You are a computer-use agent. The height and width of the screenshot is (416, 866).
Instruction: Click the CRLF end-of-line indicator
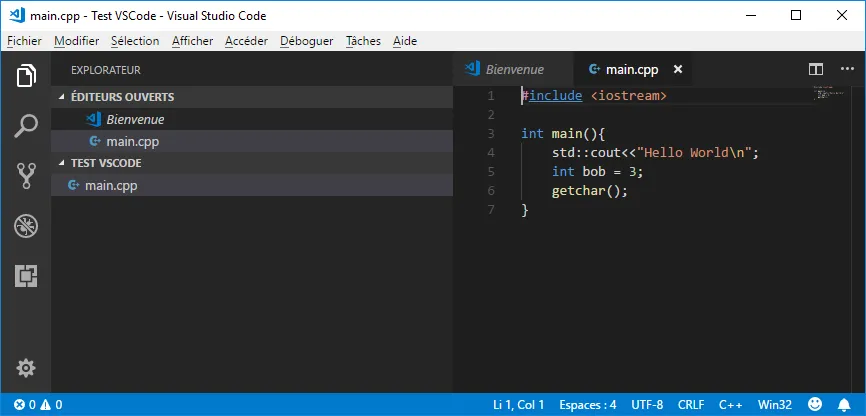point(691,404)
